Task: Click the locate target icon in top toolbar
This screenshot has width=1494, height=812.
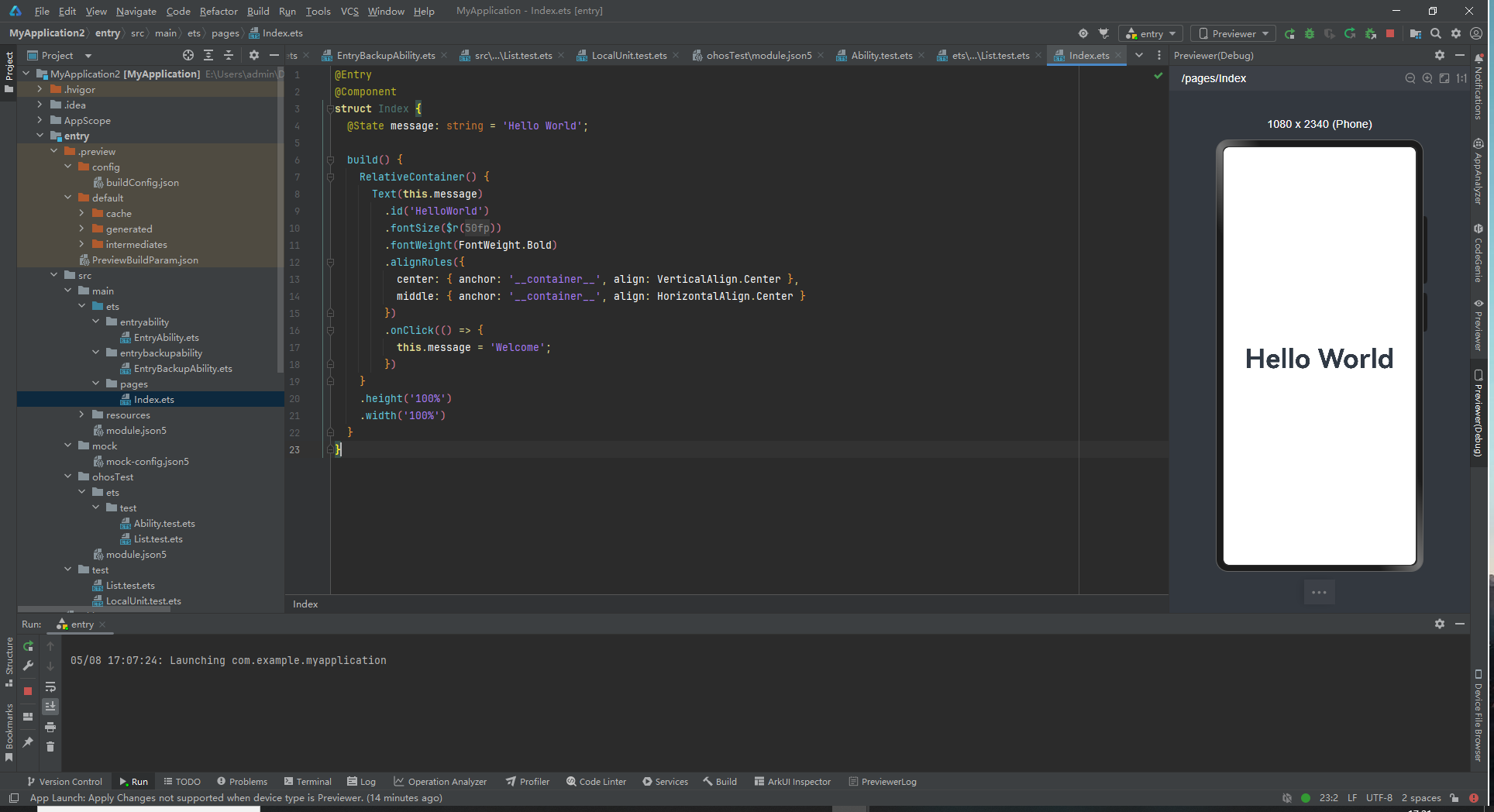Action: point(1083,33)
